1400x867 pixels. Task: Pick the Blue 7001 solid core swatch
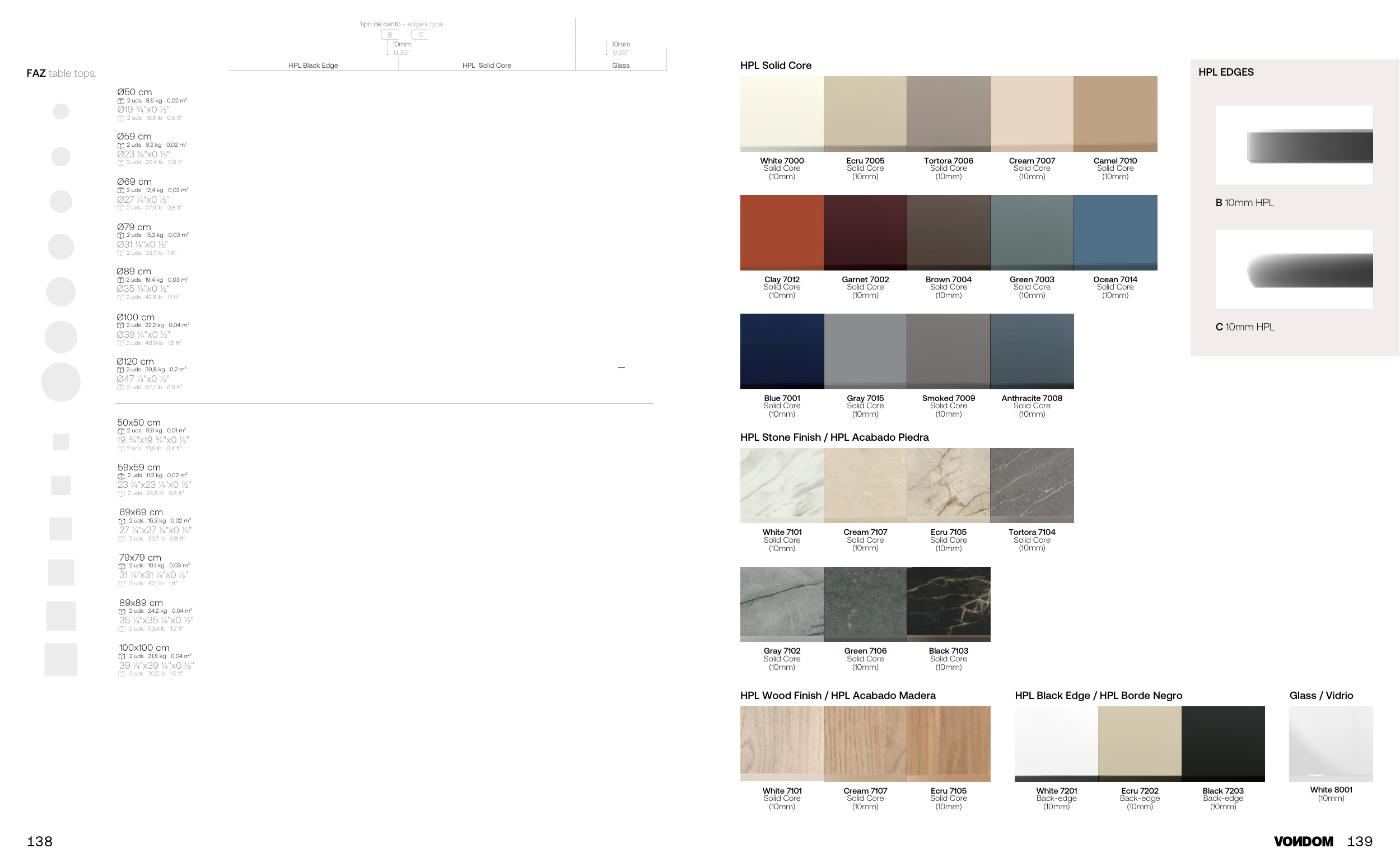click(x=781, y=351)
